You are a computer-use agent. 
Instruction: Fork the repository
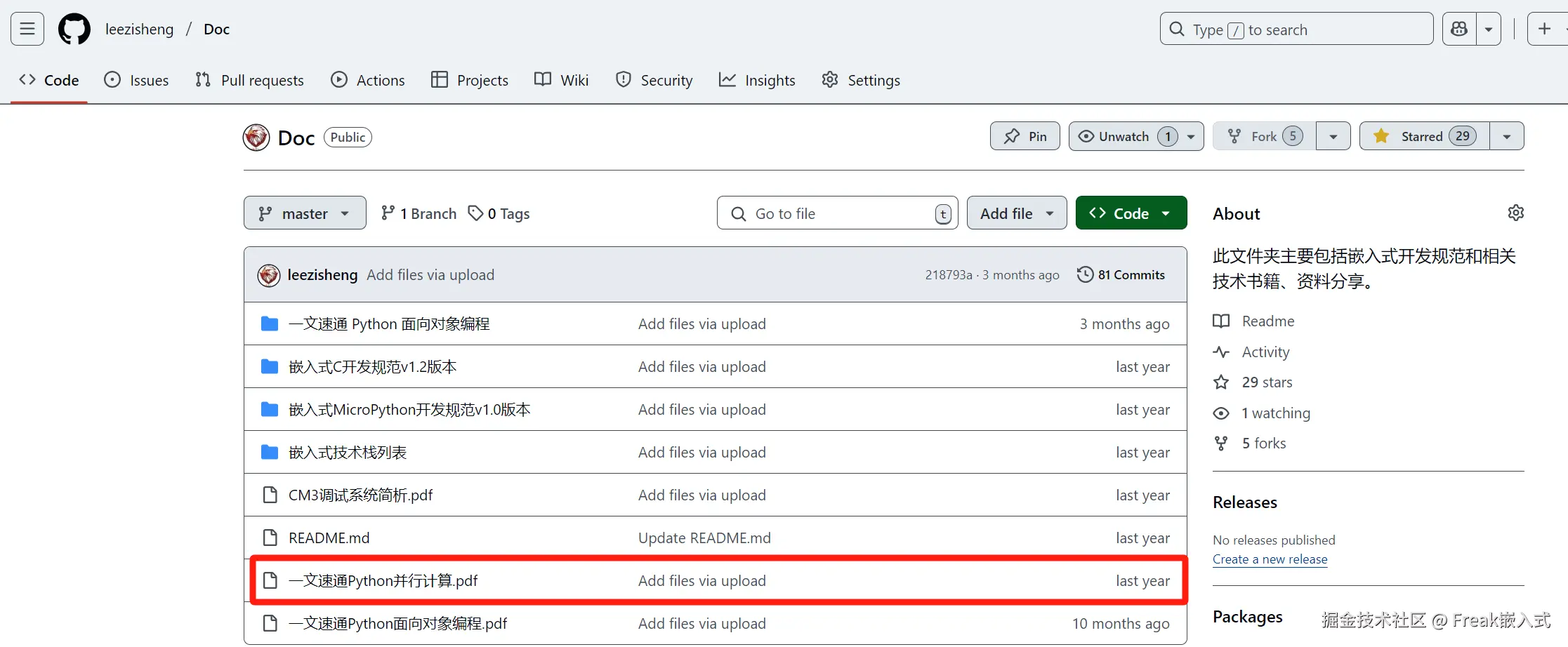(1264, 136)
